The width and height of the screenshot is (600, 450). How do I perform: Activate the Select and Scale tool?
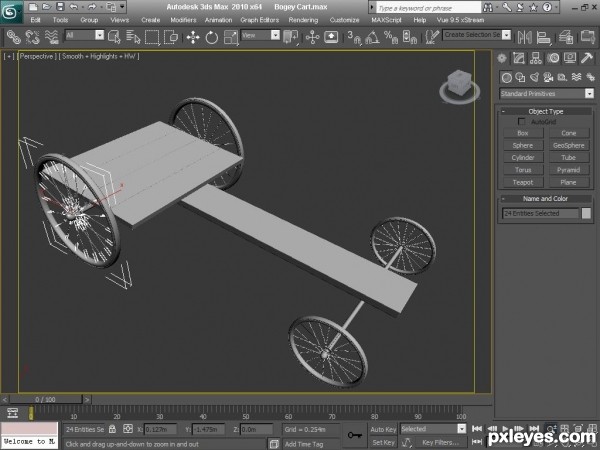(231, 37)
